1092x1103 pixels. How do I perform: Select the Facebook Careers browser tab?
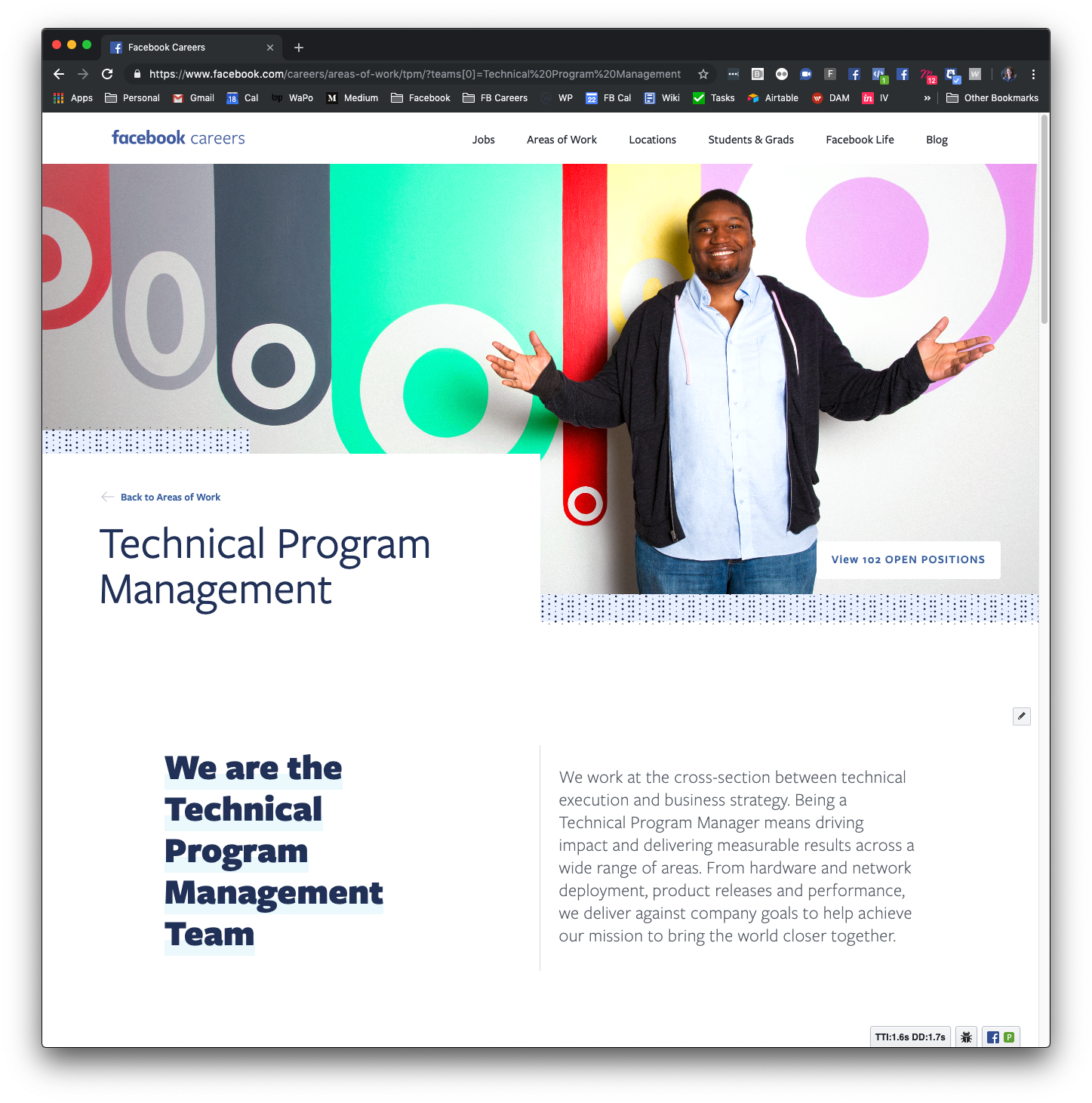(192, 47)
